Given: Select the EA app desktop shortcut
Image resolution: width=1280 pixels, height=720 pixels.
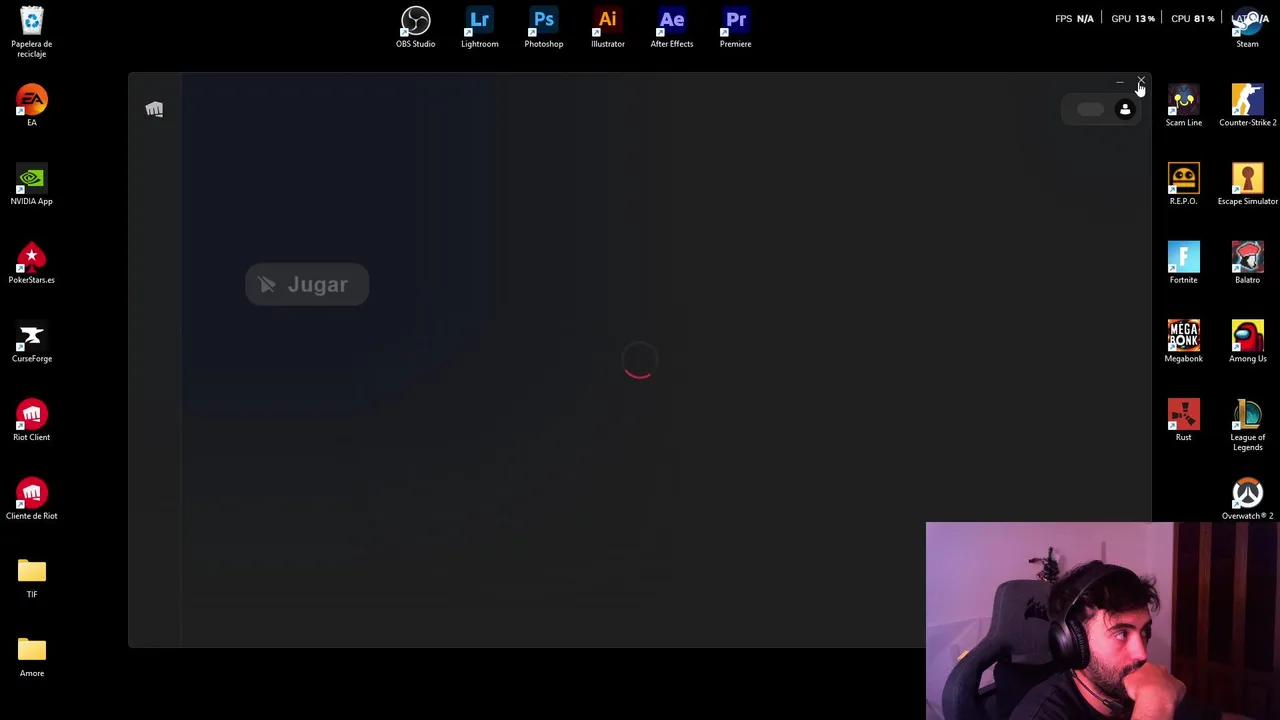Looking at the screenshot, I should (32, 105).
